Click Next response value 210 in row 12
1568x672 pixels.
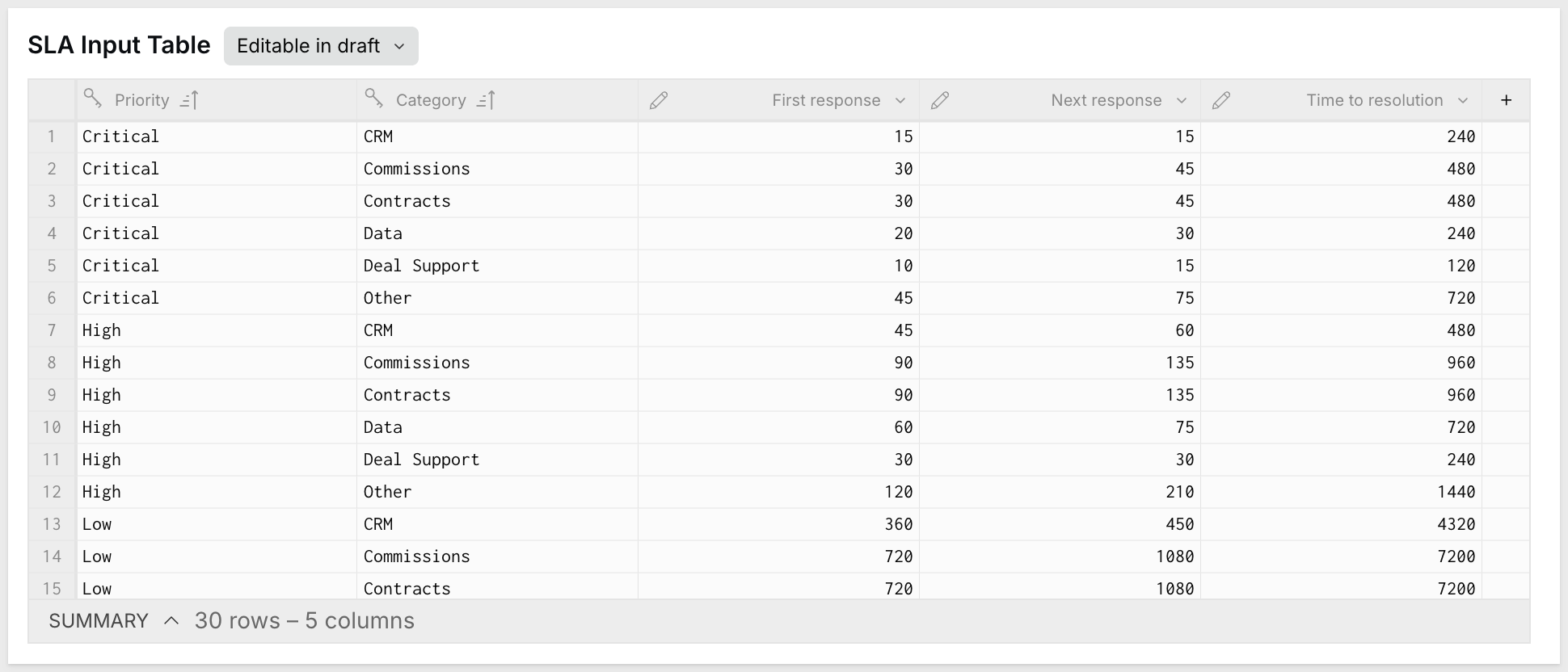1060,492
